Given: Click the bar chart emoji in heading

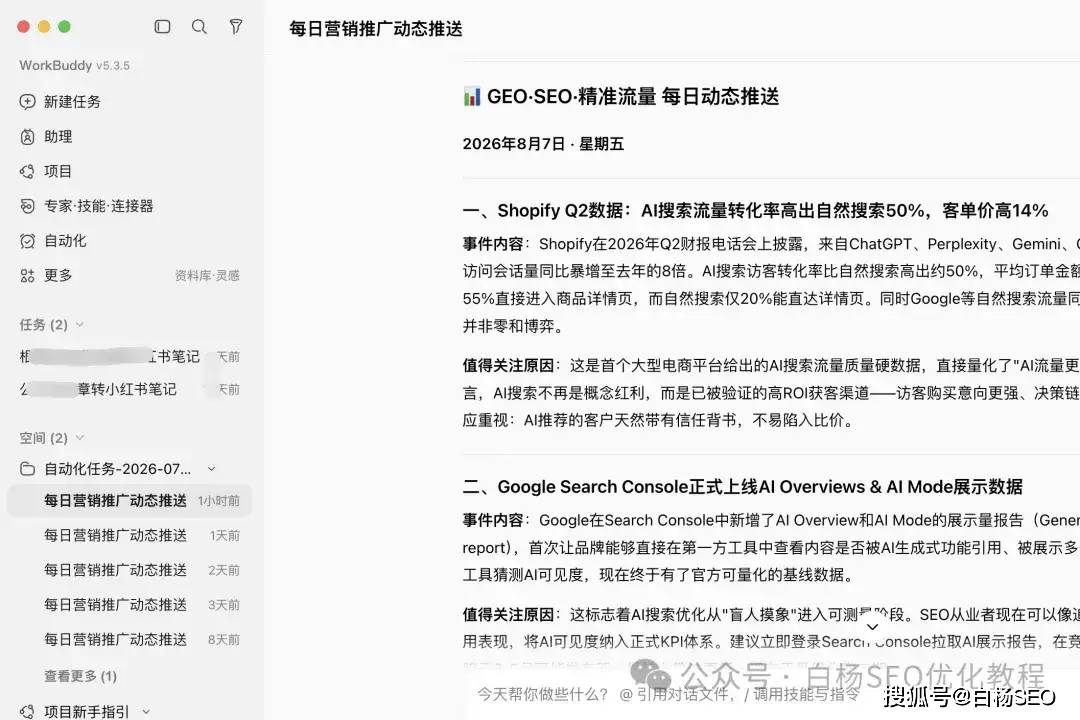Looking at the screenshot, I should click(x=472, y=96).
